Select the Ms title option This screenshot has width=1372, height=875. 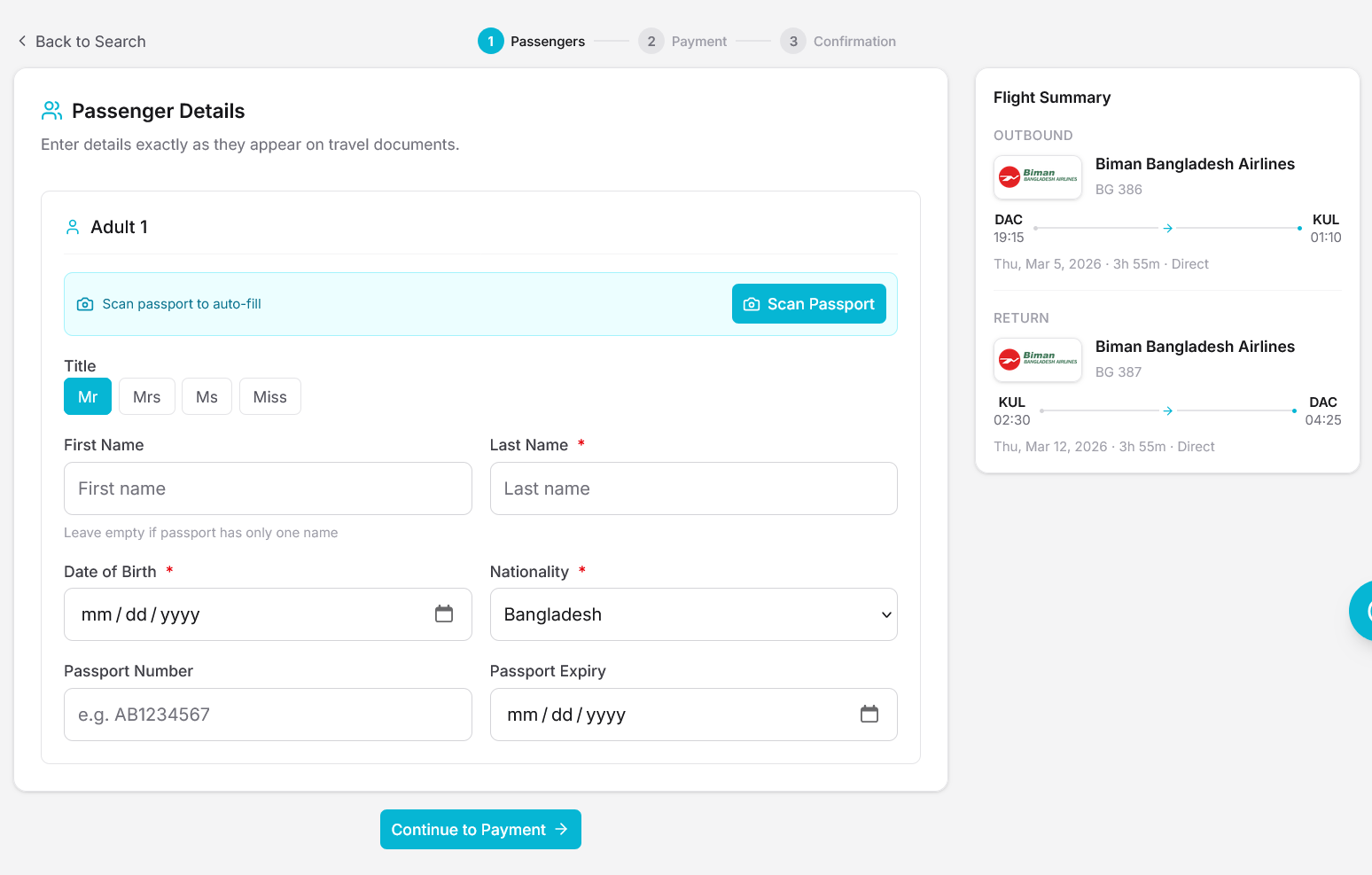(207, 397)
